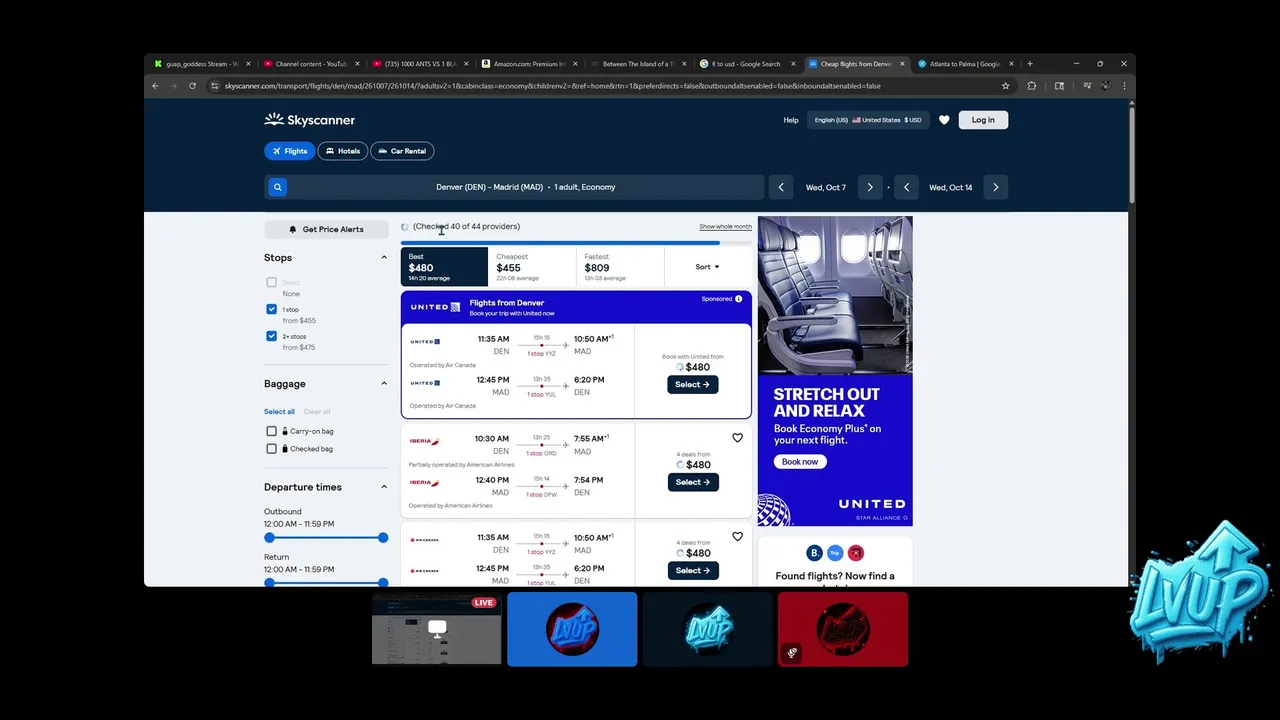The width and height of the screenshot is (1280, 720).
Task: Adjust Outbound time slider left handle
Action: pos(269,538)
